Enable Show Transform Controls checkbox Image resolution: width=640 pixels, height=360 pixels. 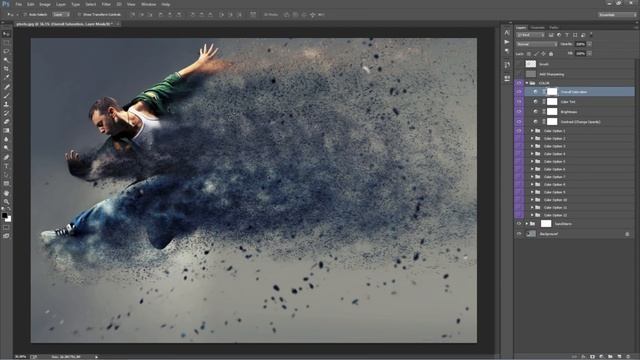pos(79,14)
